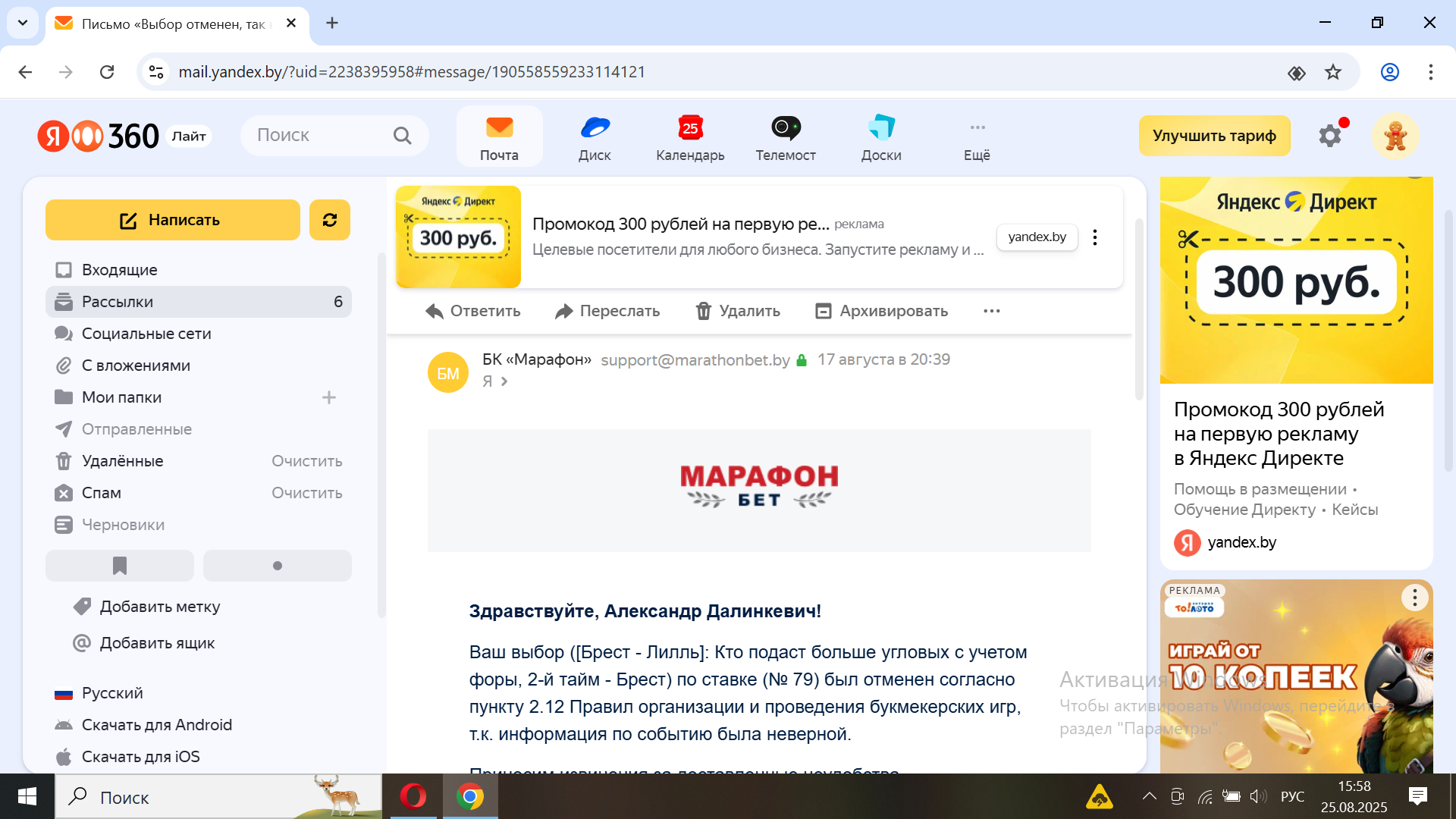
Task: Open a new browser tab
Action: pos(332,23)
